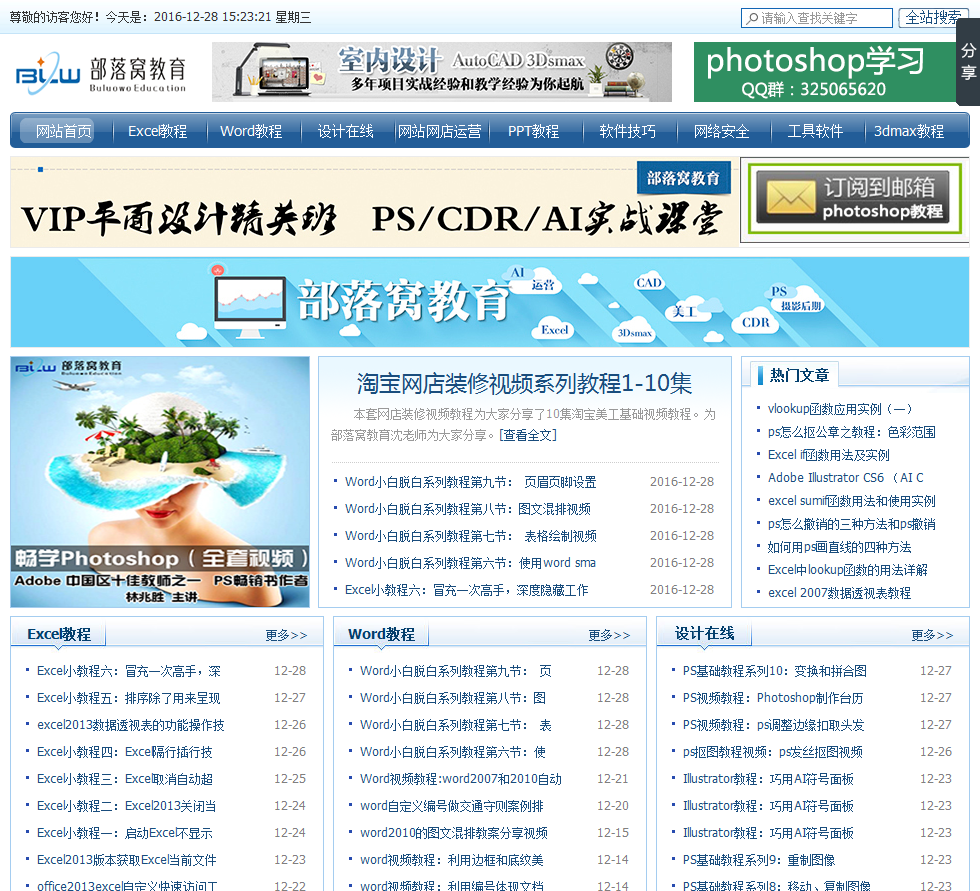The image size is (980, 891).
Task: Open Excel小教程五：排序除了用来呈现
Action: pyautogui.click(x=128, y=698)
